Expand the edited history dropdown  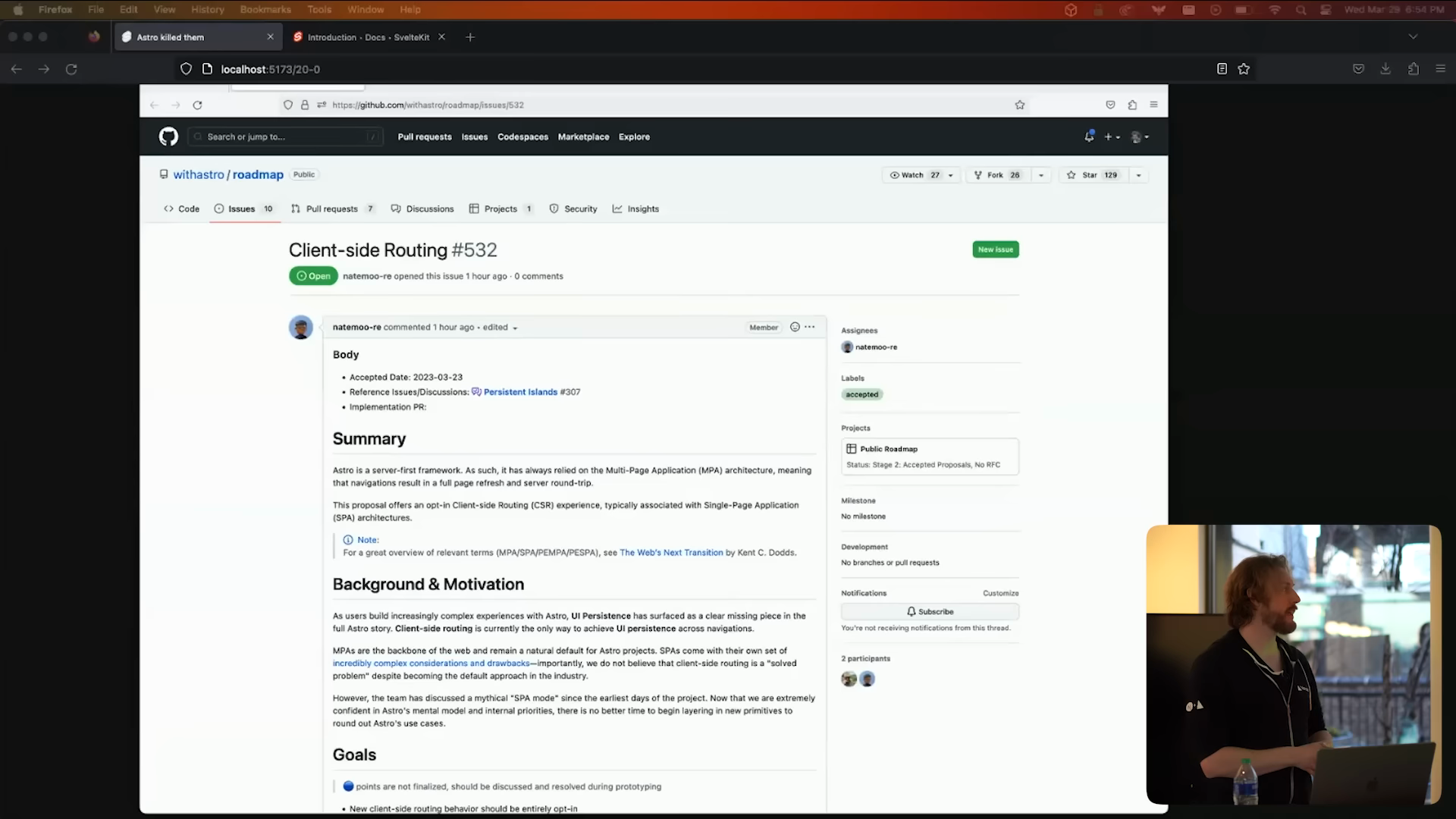(515, 328)
